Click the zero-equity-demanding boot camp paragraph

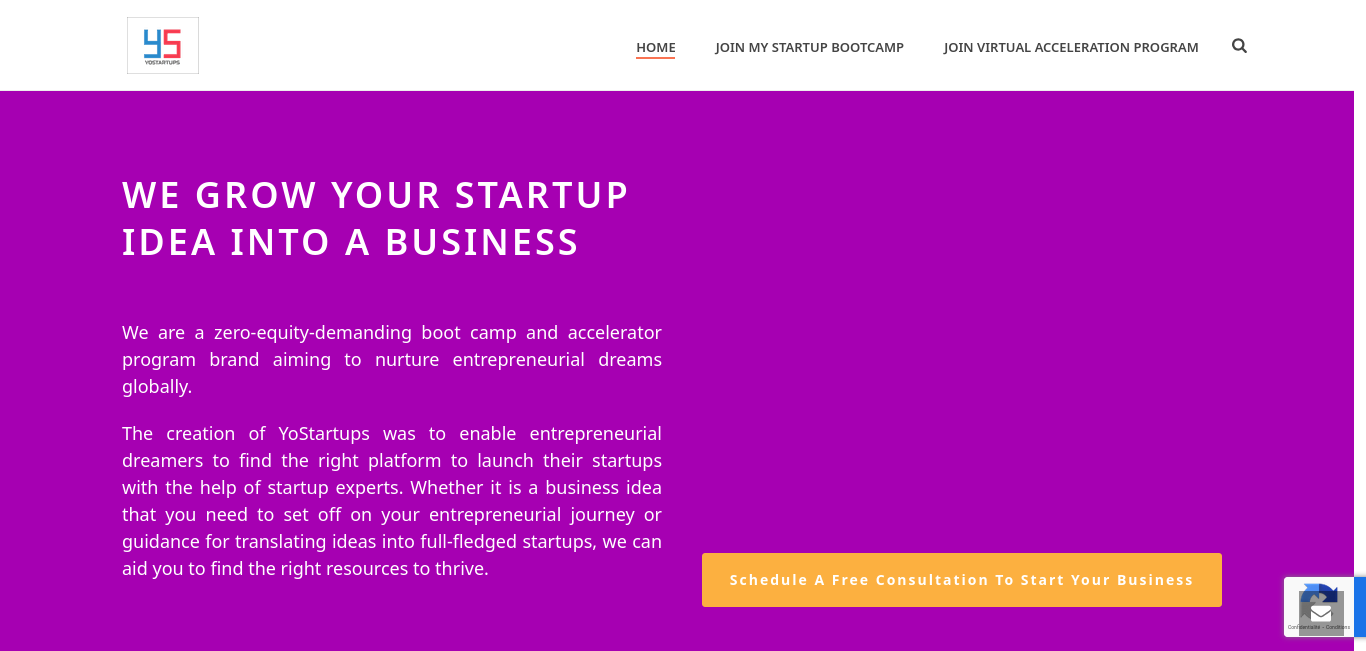click(391, 359)
